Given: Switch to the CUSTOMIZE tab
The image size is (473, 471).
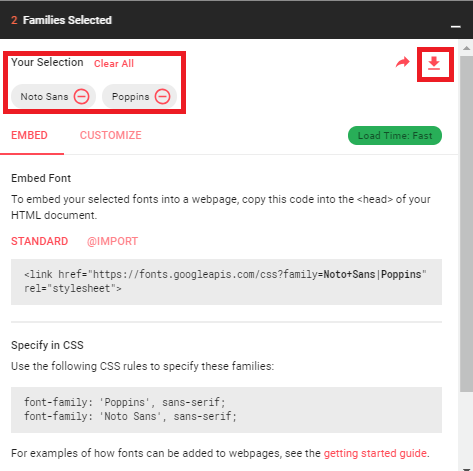Looking at the screenshot, I should click(111, 135).
